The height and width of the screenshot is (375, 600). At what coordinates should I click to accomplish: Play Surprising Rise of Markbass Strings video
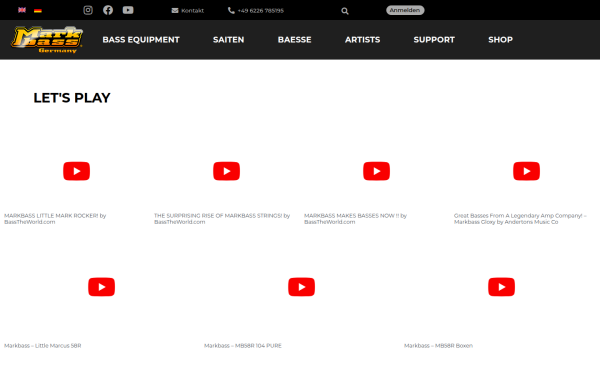pos(227,171)
